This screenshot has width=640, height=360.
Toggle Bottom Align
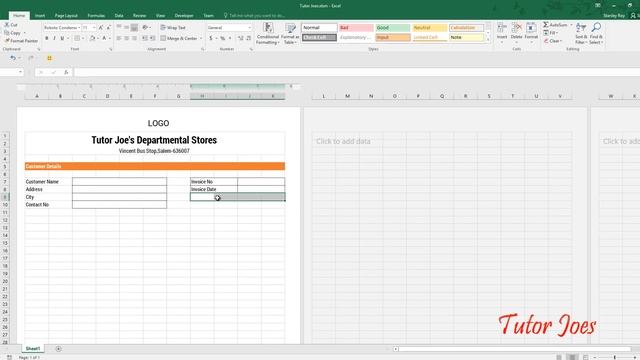click(x=134, y=27)
